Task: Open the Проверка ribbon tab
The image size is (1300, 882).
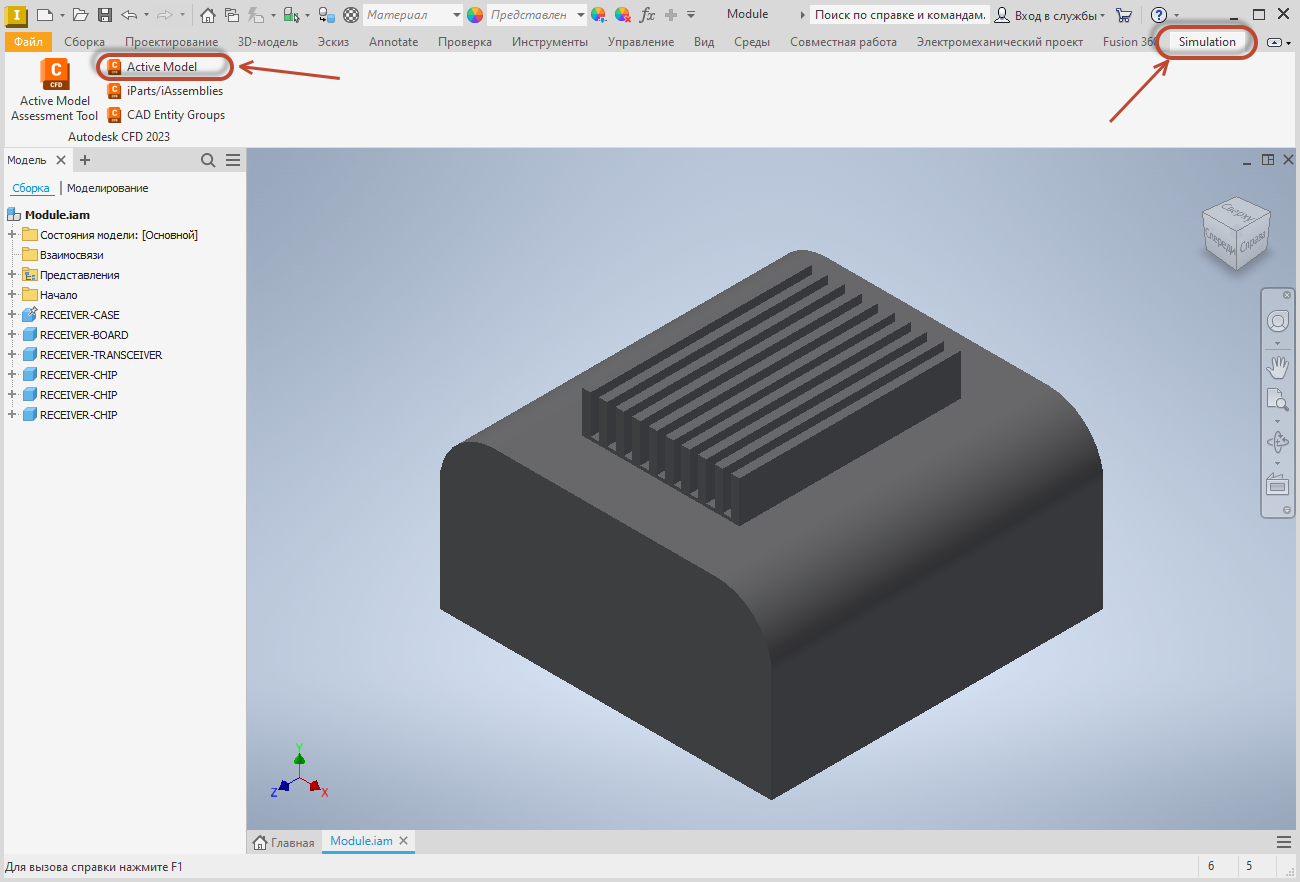Action: (465, 42)
